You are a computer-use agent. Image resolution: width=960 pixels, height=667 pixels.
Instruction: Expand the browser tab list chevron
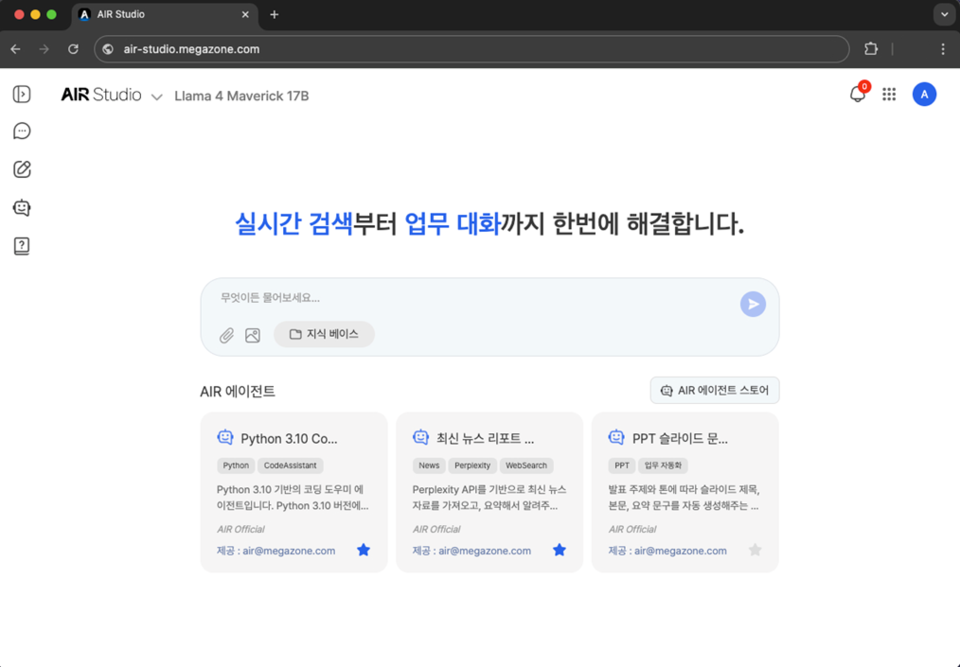click(944, 14)
